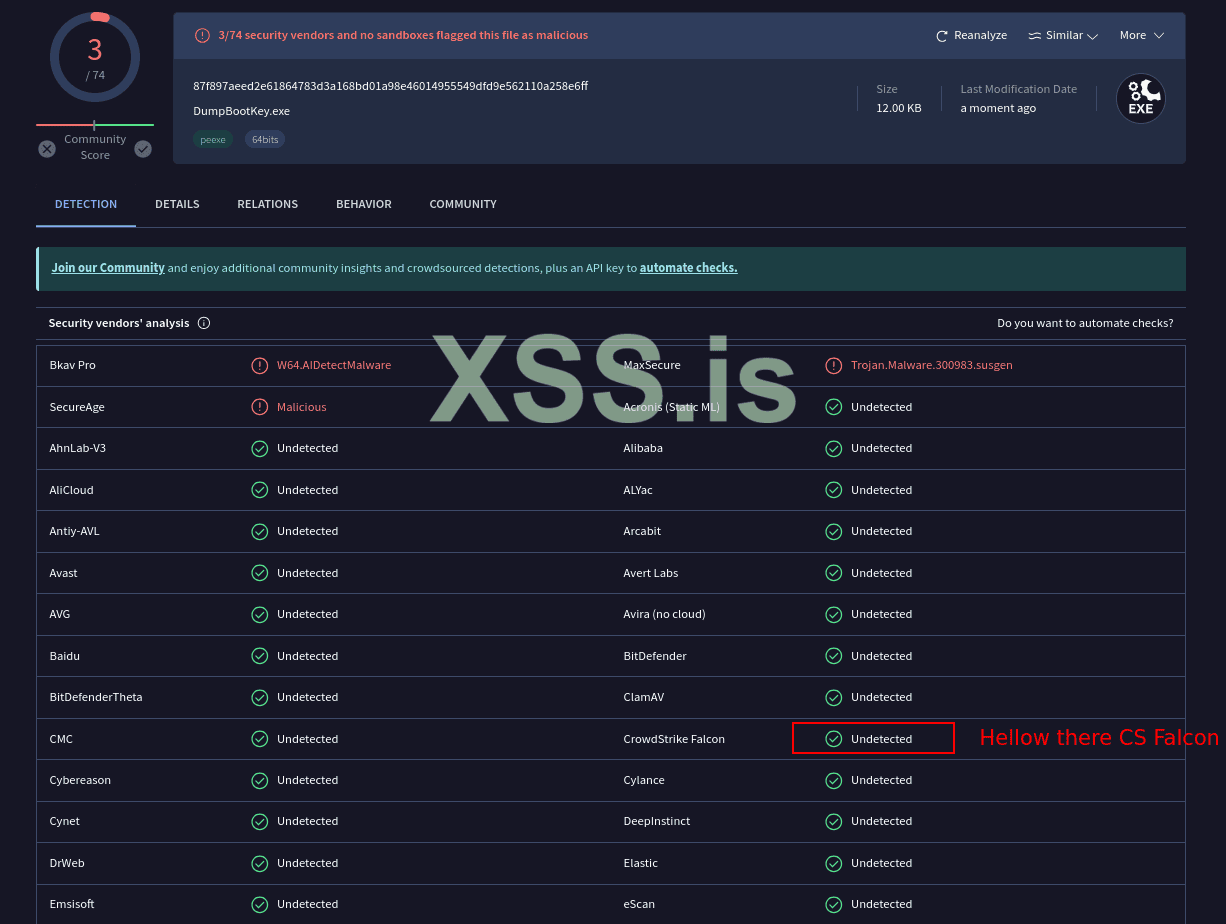Click the Bkav Pro vendor name
The width and height of the screenshot is (1226, 924).
pyautogui.click(x=73, y=365)
